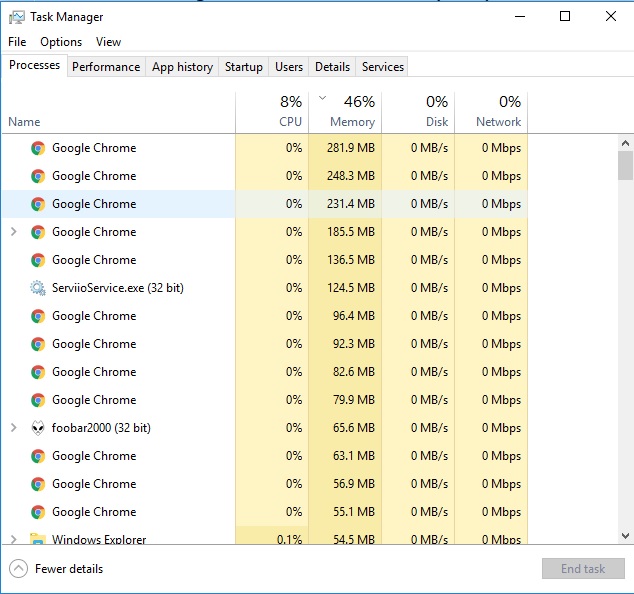Open the Startup tab
The width and height of the screenshot is (634, 594).
tap(244, 67)
